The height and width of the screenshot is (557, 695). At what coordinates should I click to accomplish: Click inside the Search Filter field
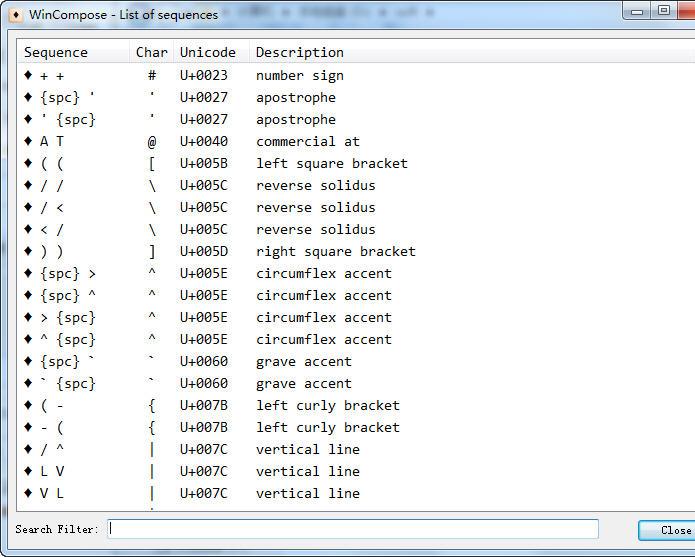pyautogui.click(x=353, y=529)
